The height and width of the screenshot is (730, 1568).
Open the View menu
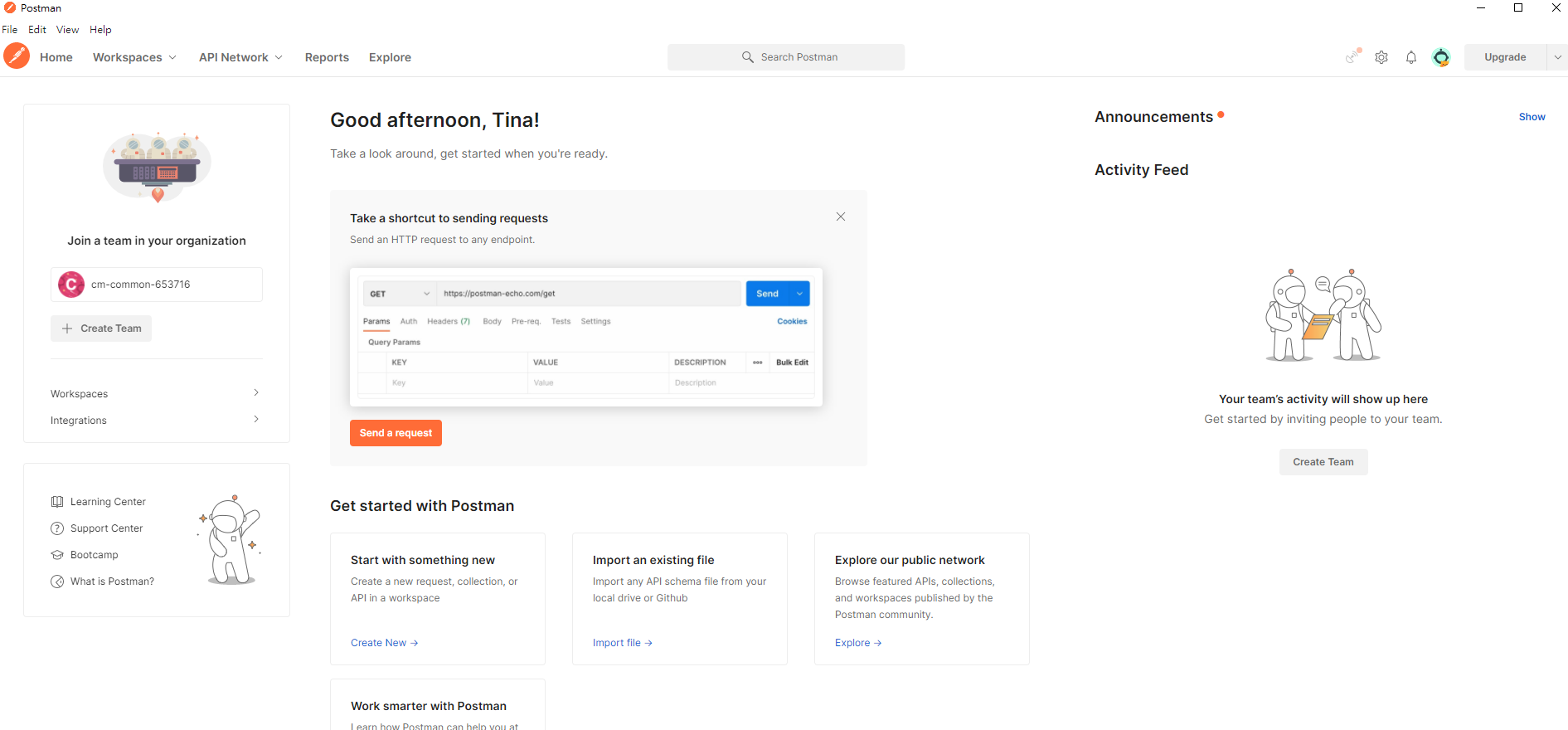tap(67, 30)
